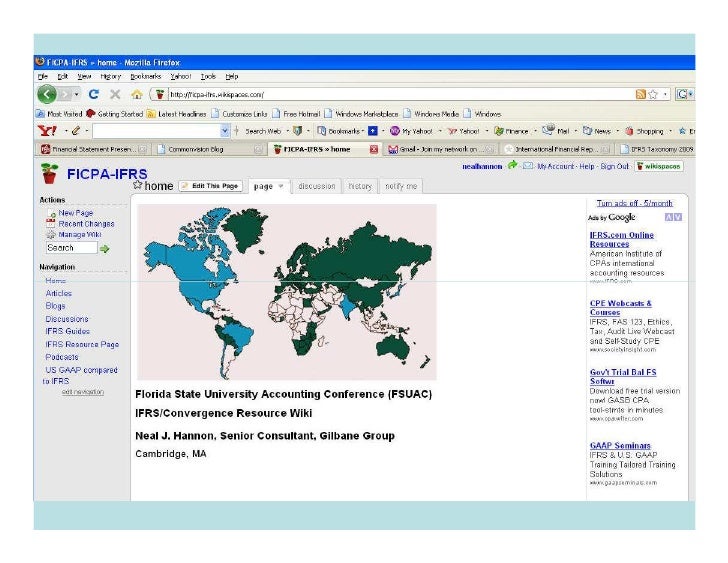Viewport: 728px width, 563px height.
Task: Open News on the Yahoo toolbar
Action: (597, 131)
